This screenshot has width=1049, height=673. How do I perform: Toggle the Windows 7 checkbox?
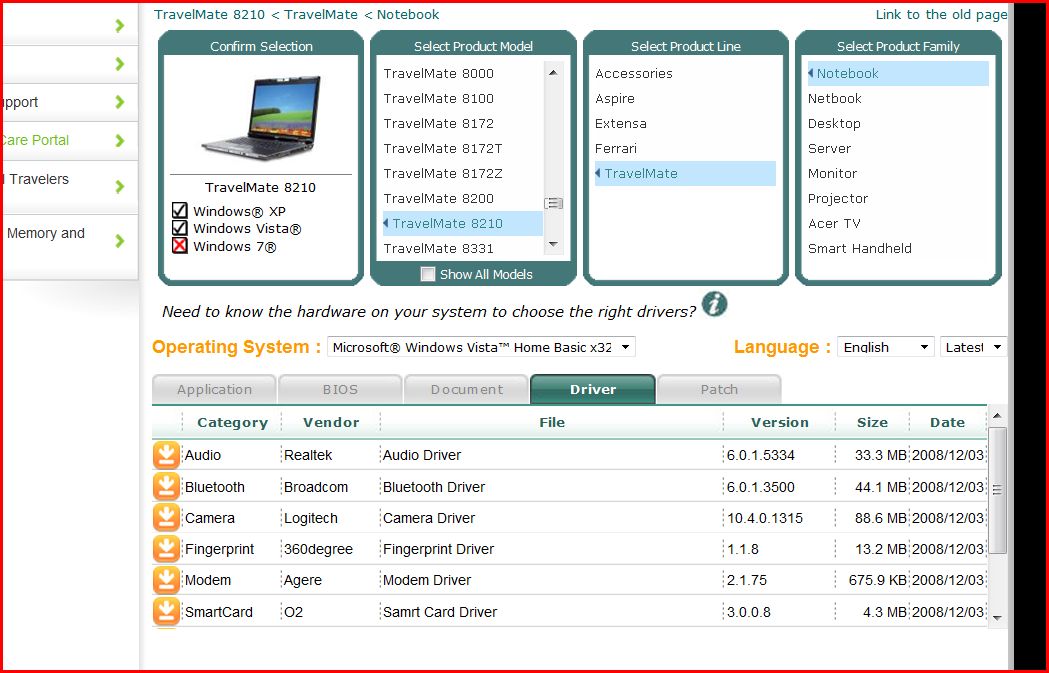click(179, 246)
